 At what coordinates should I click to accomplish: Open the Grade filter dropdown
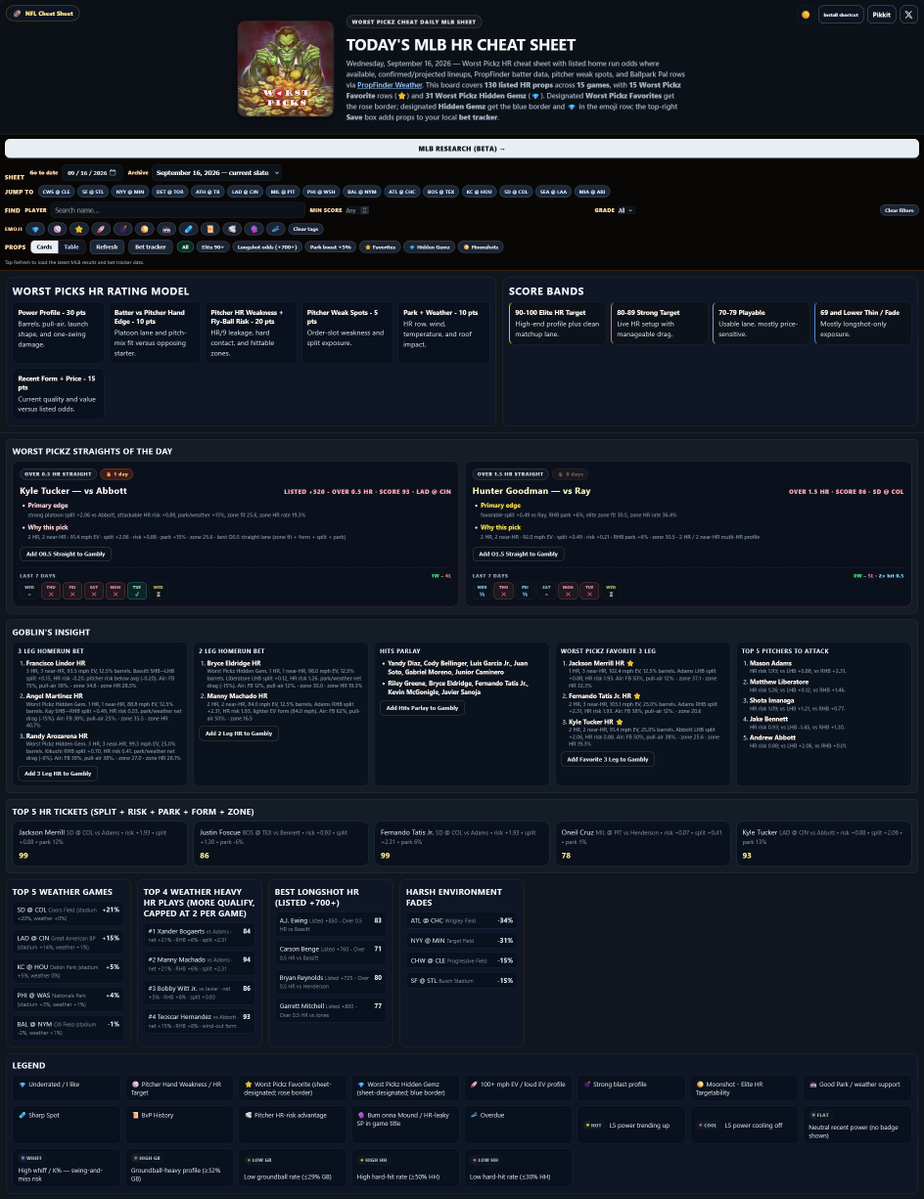click(626, 210)
